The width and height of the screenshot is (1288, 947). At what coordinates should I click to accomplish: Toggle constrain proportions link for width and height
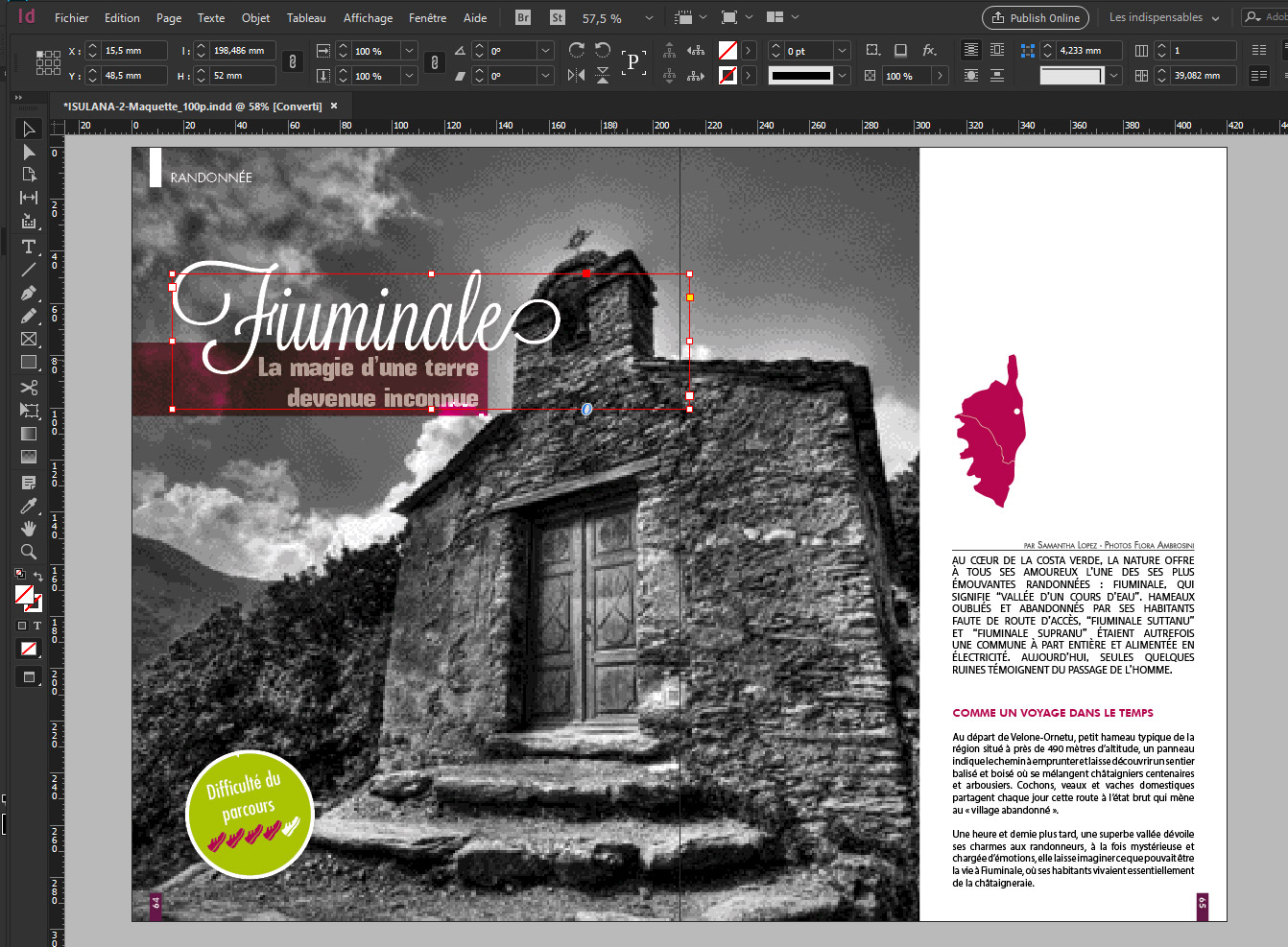pos(293,62)
